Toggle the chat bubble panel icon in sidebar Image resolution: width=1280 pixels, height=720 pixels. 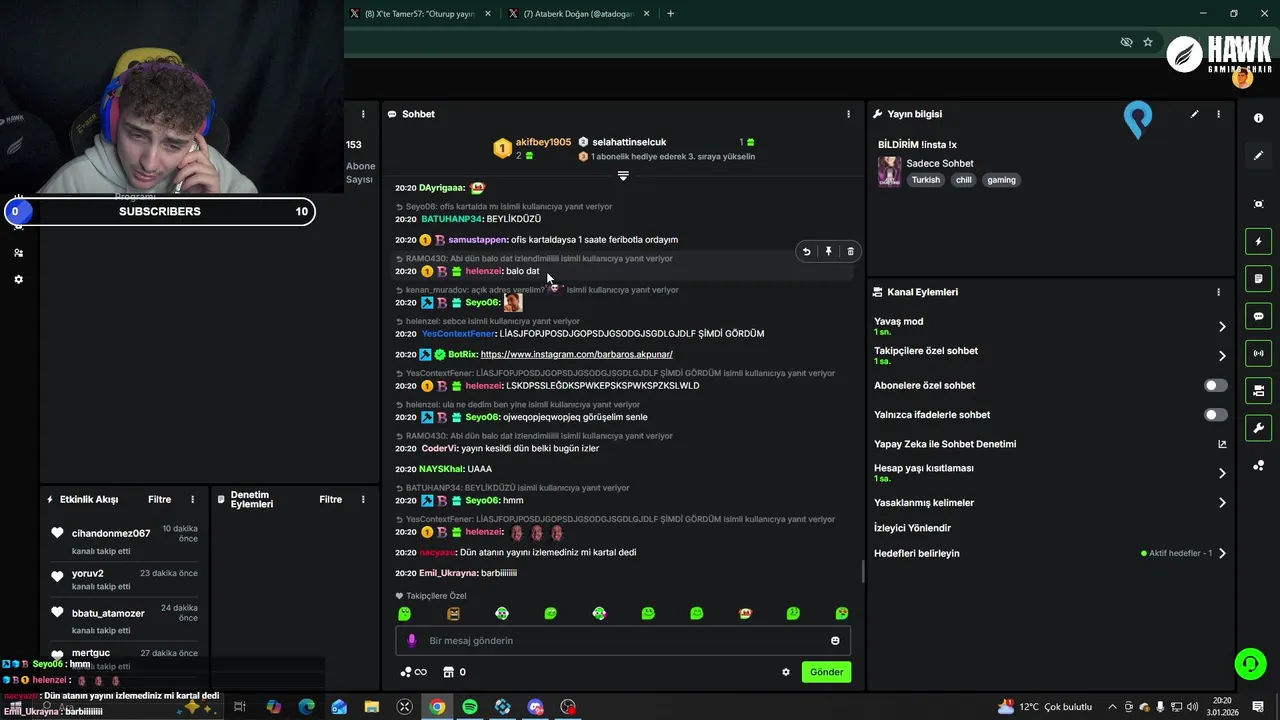coord(1258,316)
